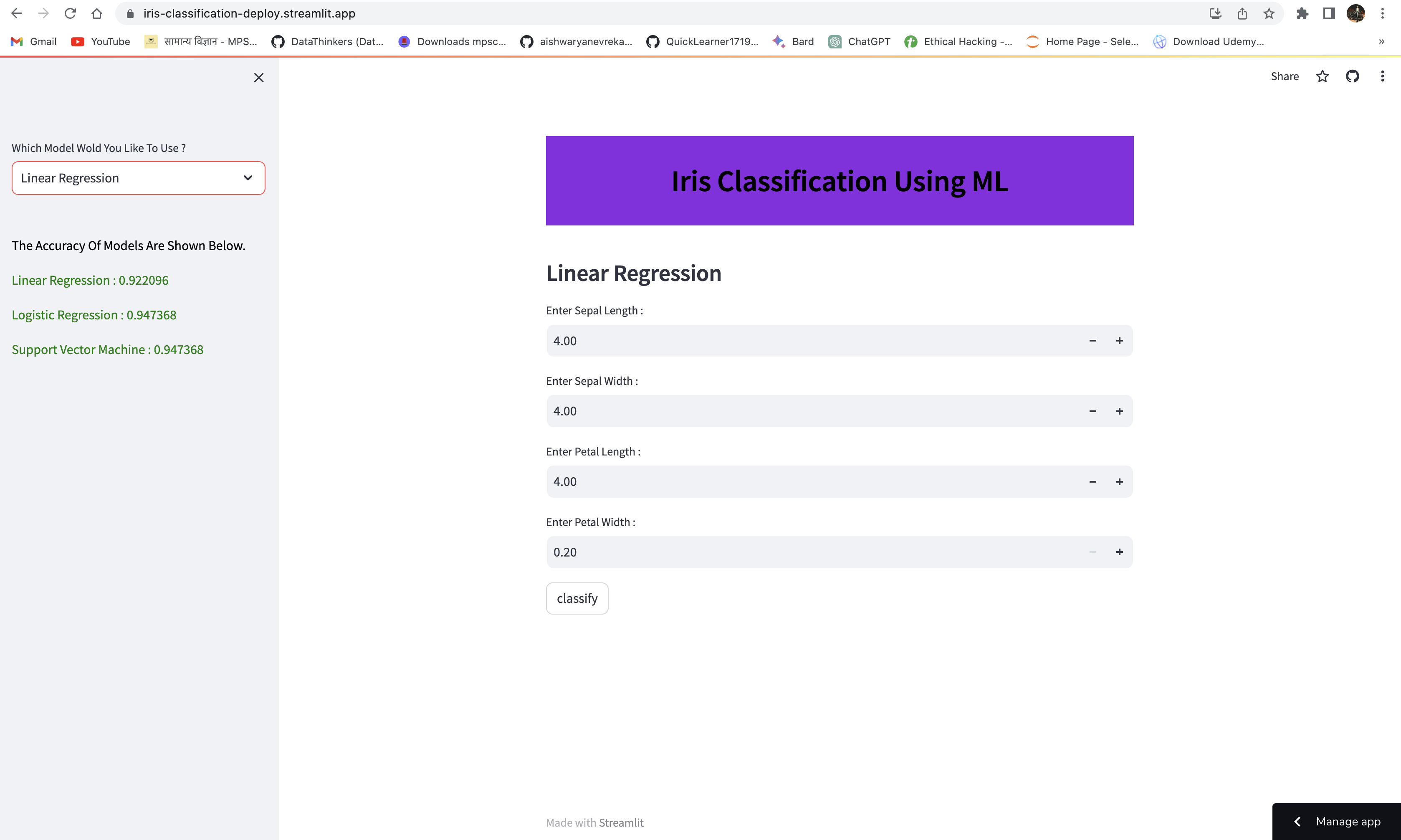This screenshot has height=840, width=1401.
Task: Expand hidden bookmarks with chevron
Action: click(x=1381, y=41)
